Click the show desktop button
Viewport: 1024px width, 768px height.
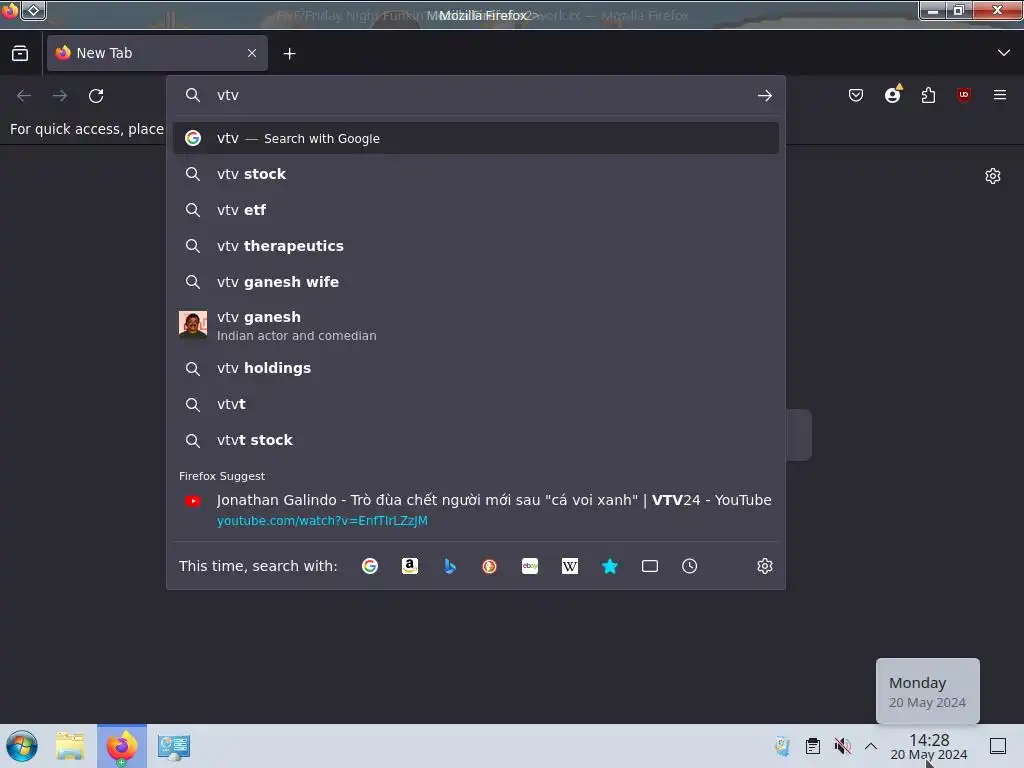(x=998, y=746)
